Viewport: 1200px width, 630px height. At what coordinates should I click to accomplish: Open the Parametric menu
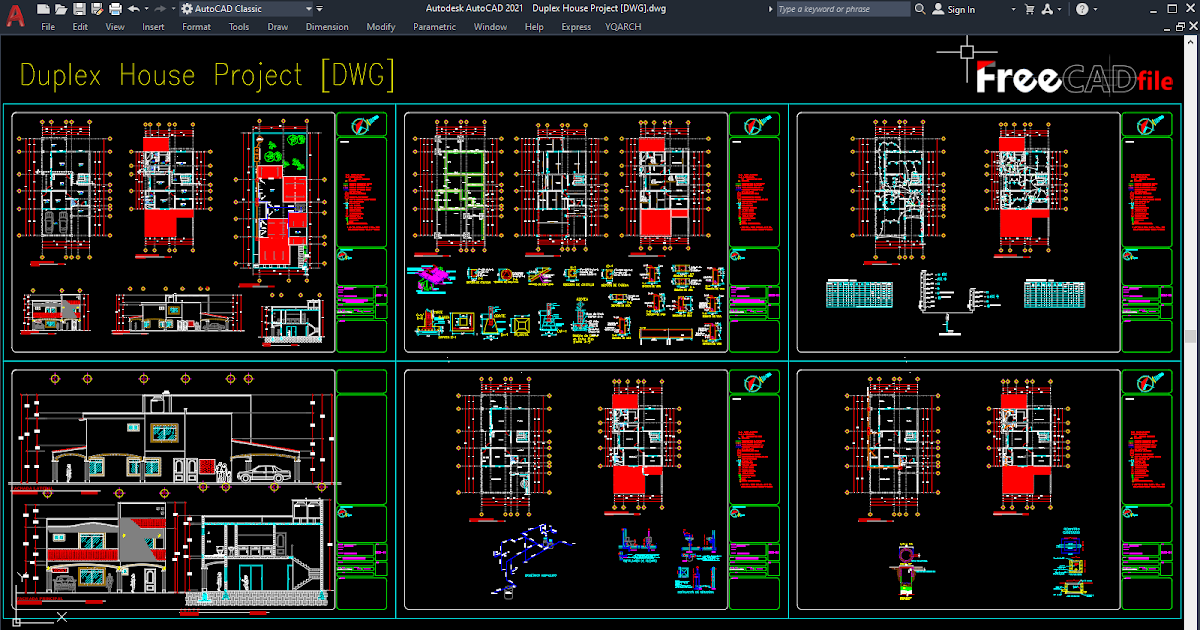[x=434, y=27]
